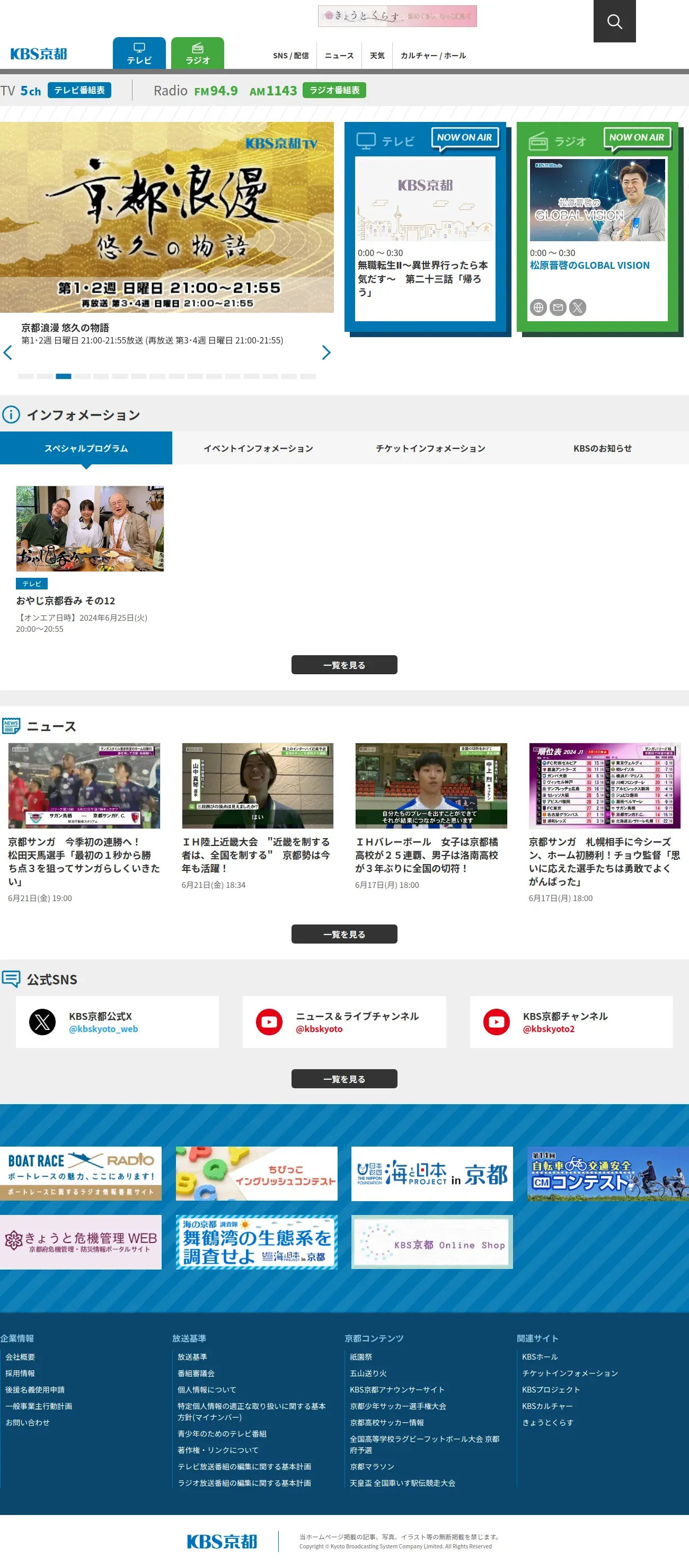Screen dimensions: 689x1568
Task: Switch to イベントインフォメーション tab
Action: click(258, 448)
